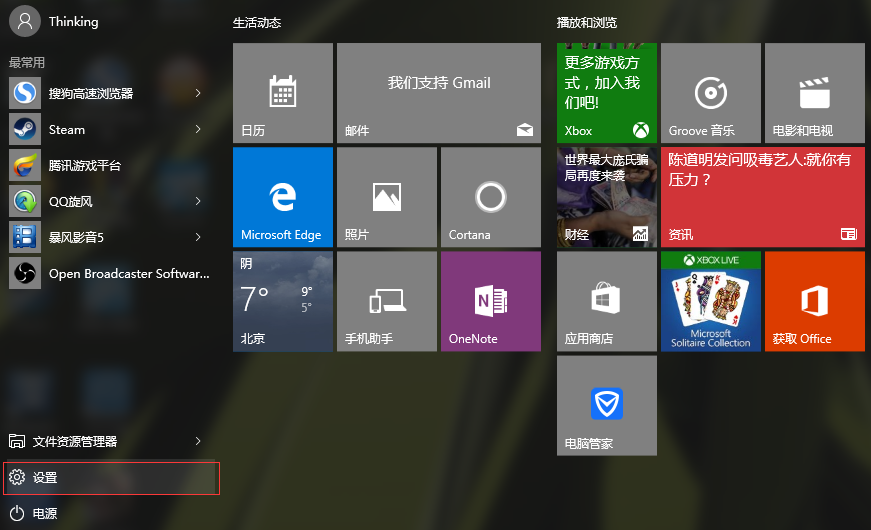Open the 邮件 mail tile
Image resolution: width=871 pixels, height=530 pixels.
439,93
